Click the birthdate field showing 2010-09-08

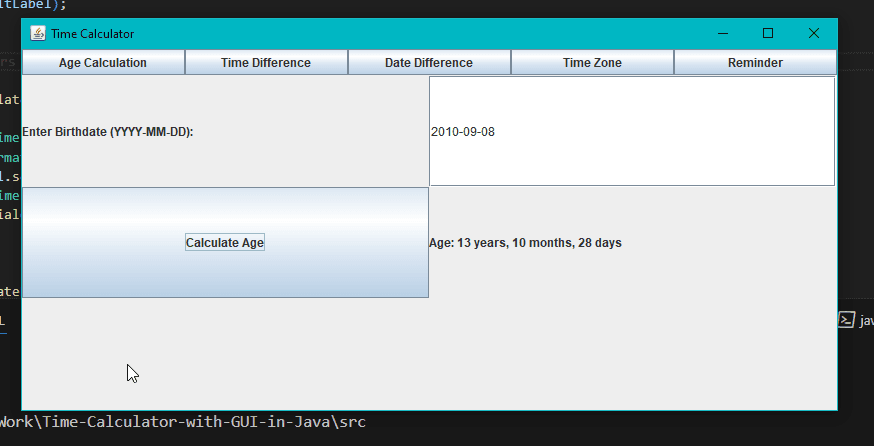tap(631, 131)
